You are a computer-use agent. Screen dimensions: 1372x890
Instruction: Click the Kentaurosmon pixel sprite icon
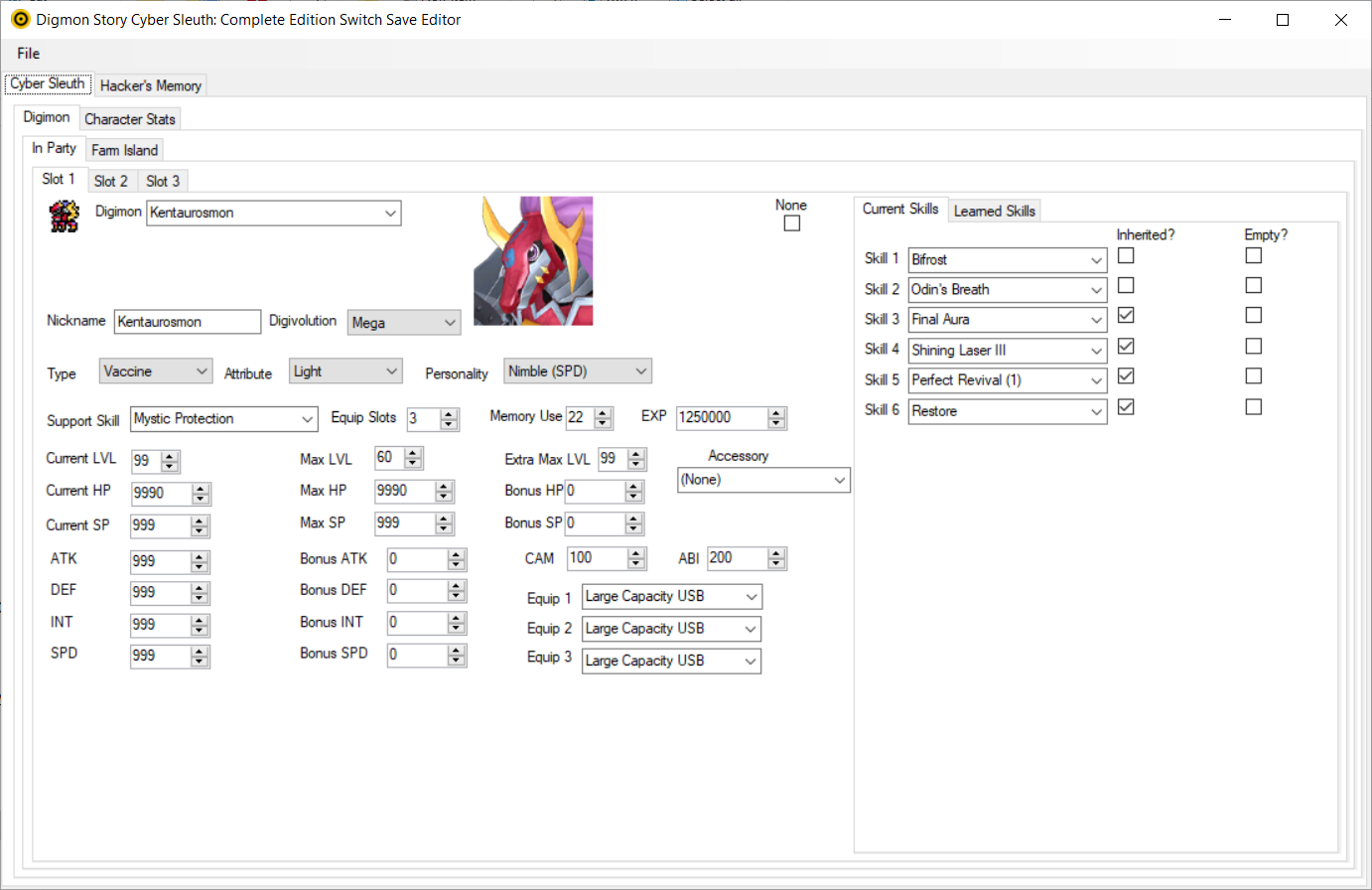click(x=65, y=216)
